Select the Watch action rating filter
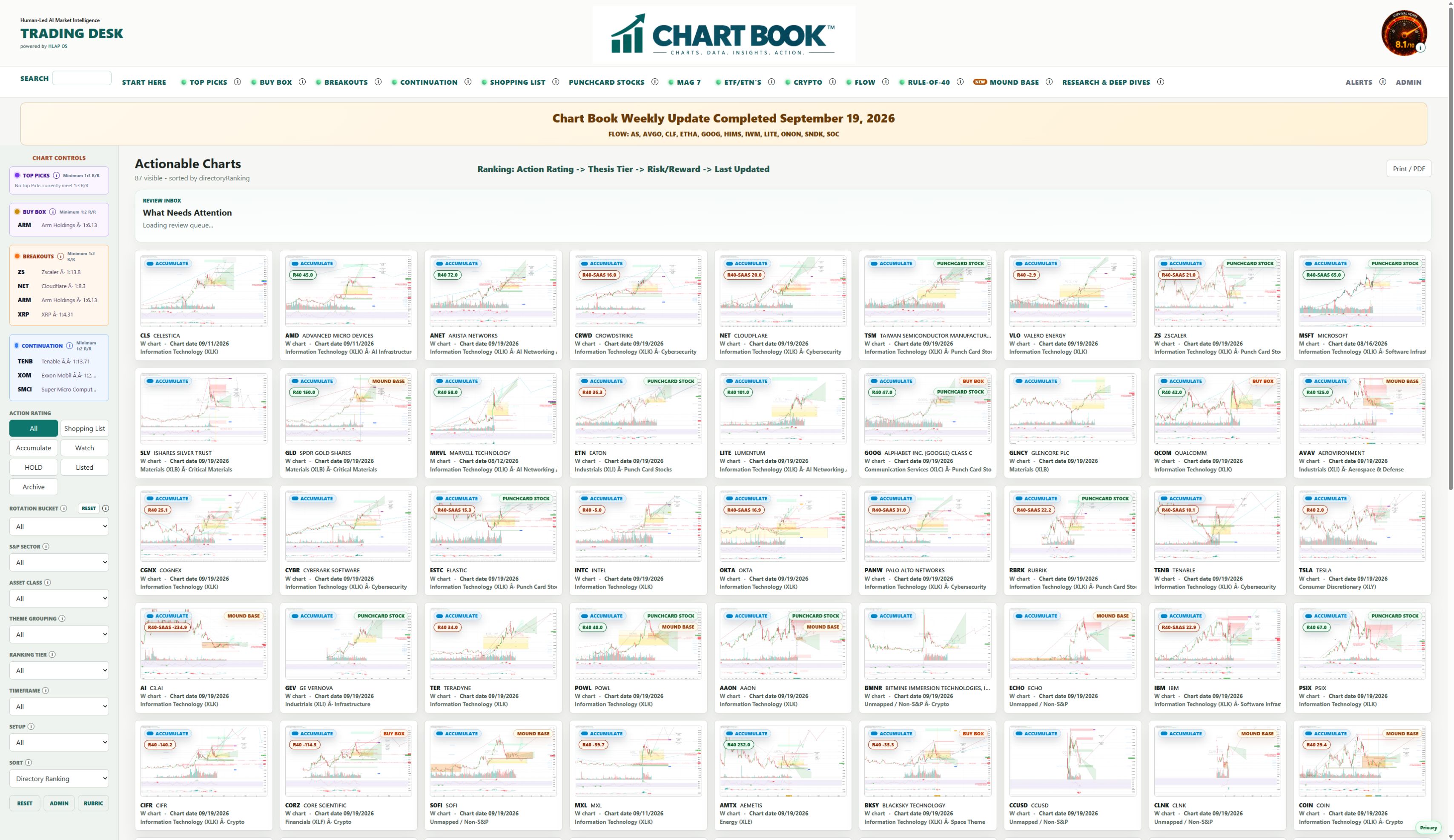This screenshot has height=840, width=1454. coord(84,448)
